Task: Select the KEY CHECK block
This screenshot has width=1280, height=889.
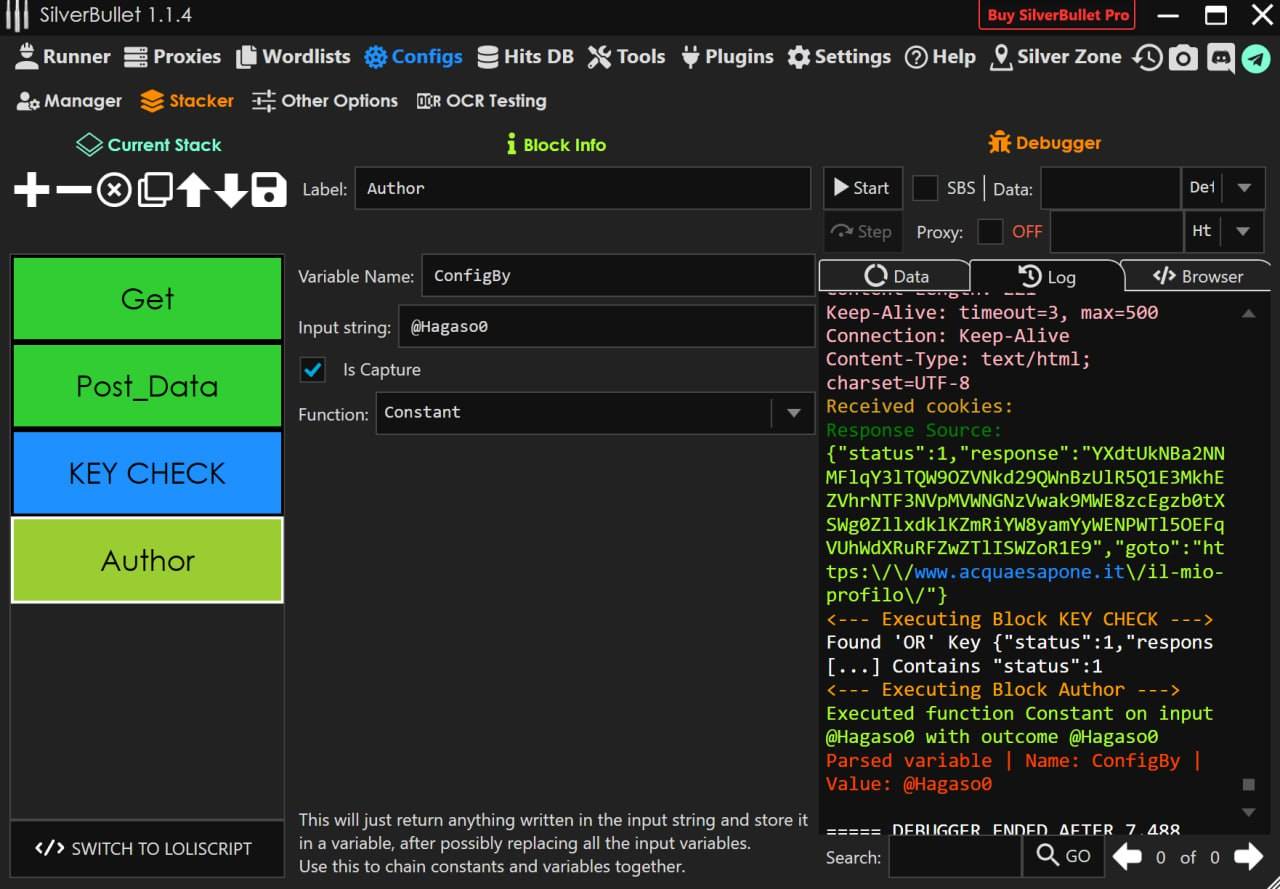Action: click(x=147, y=473)
